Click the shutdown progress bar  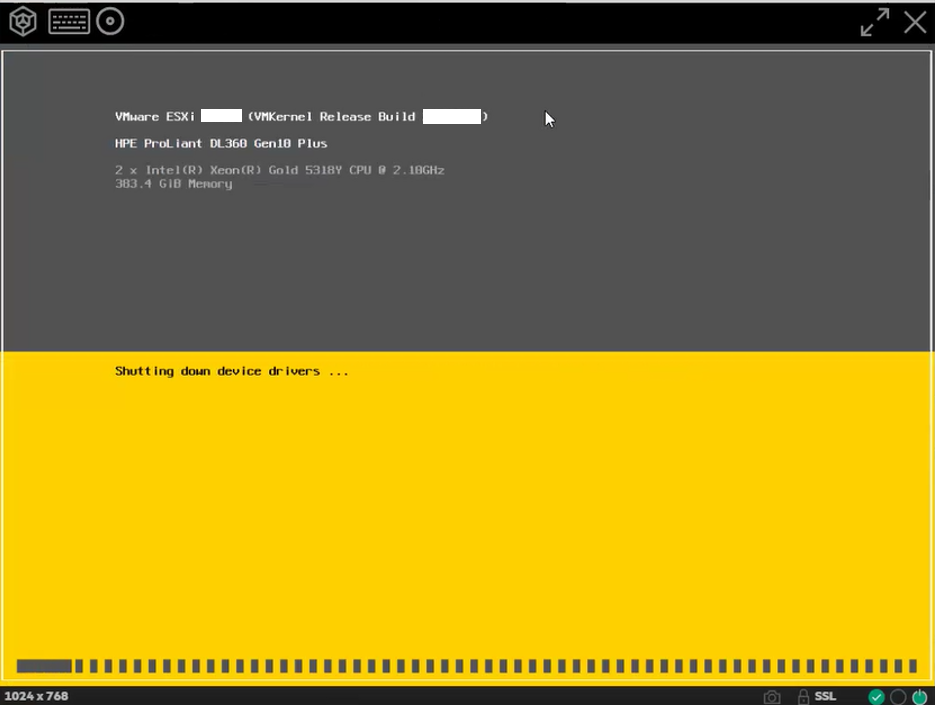click(466, 666)
